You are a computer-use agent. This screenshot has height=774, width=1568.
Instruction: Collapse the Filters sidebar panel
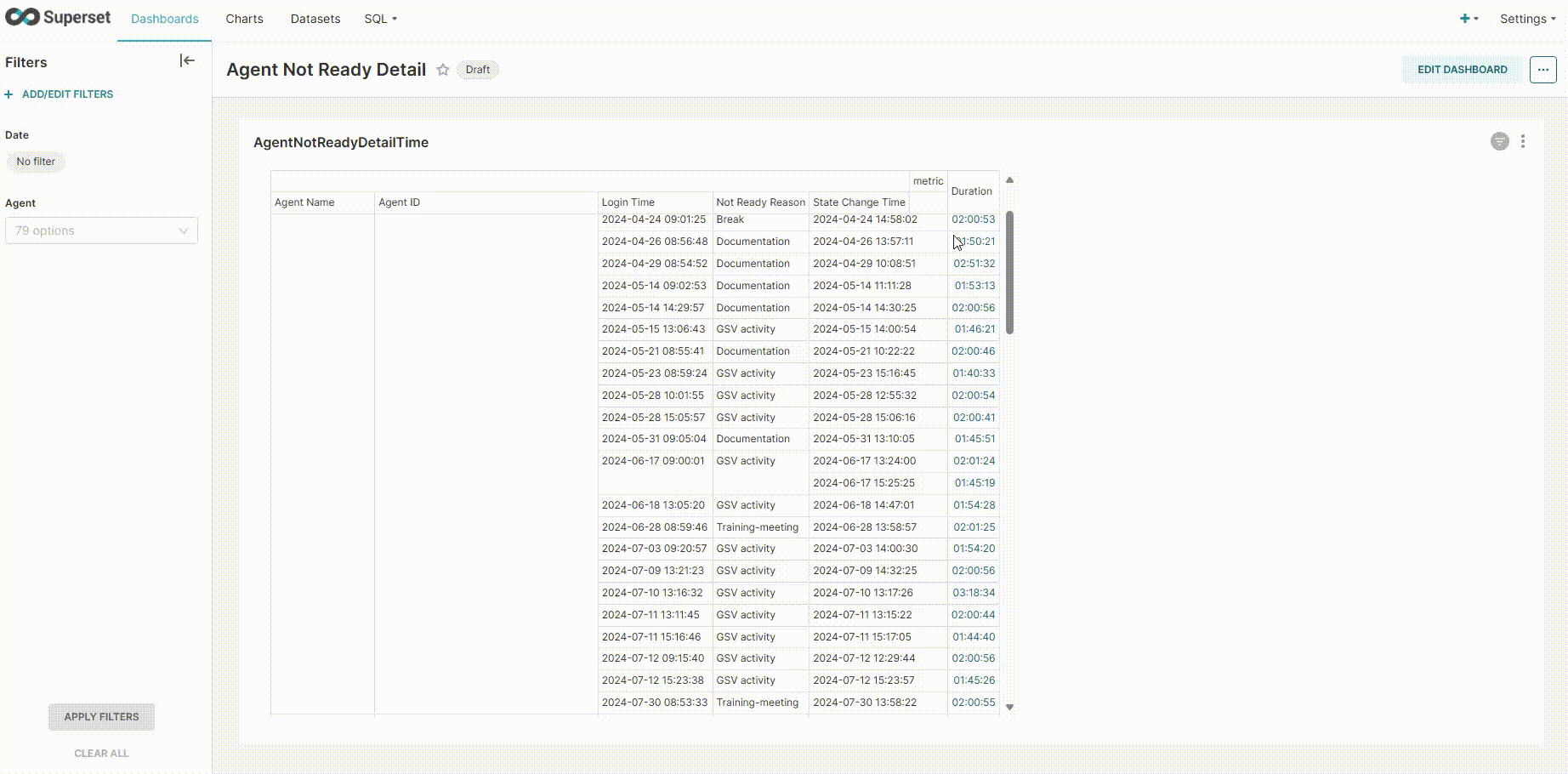pyautogui.click(x=187, y=60)
